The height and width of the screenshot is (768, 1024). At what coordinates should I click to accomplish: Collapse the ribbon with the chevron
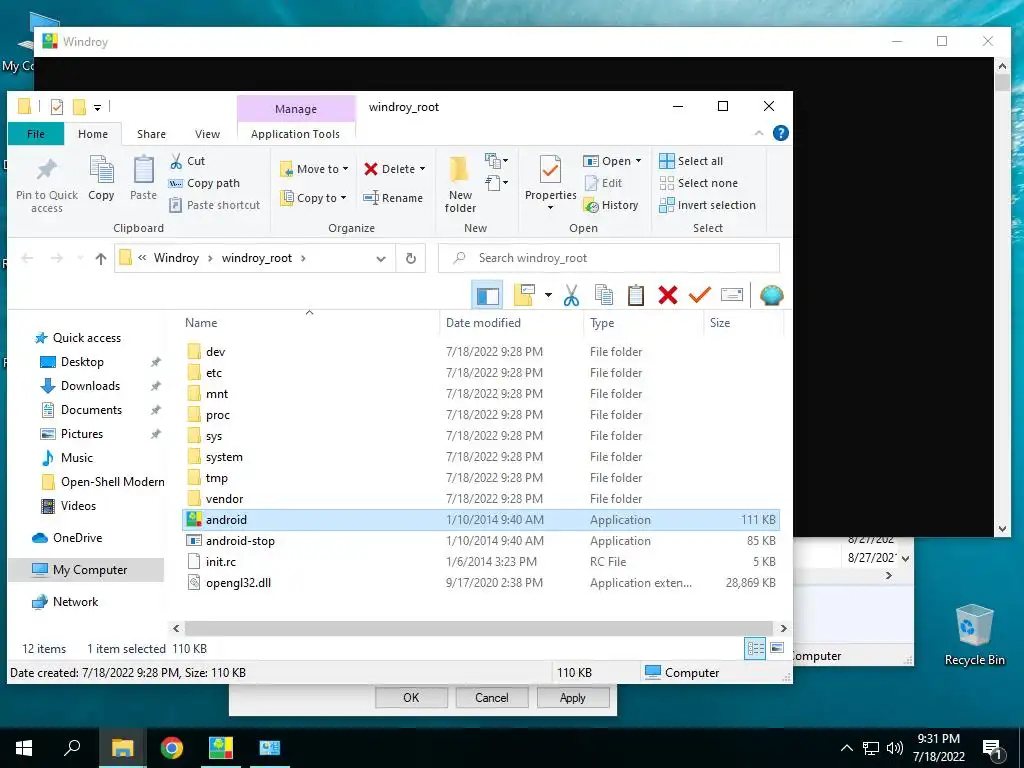coord(759,133)
